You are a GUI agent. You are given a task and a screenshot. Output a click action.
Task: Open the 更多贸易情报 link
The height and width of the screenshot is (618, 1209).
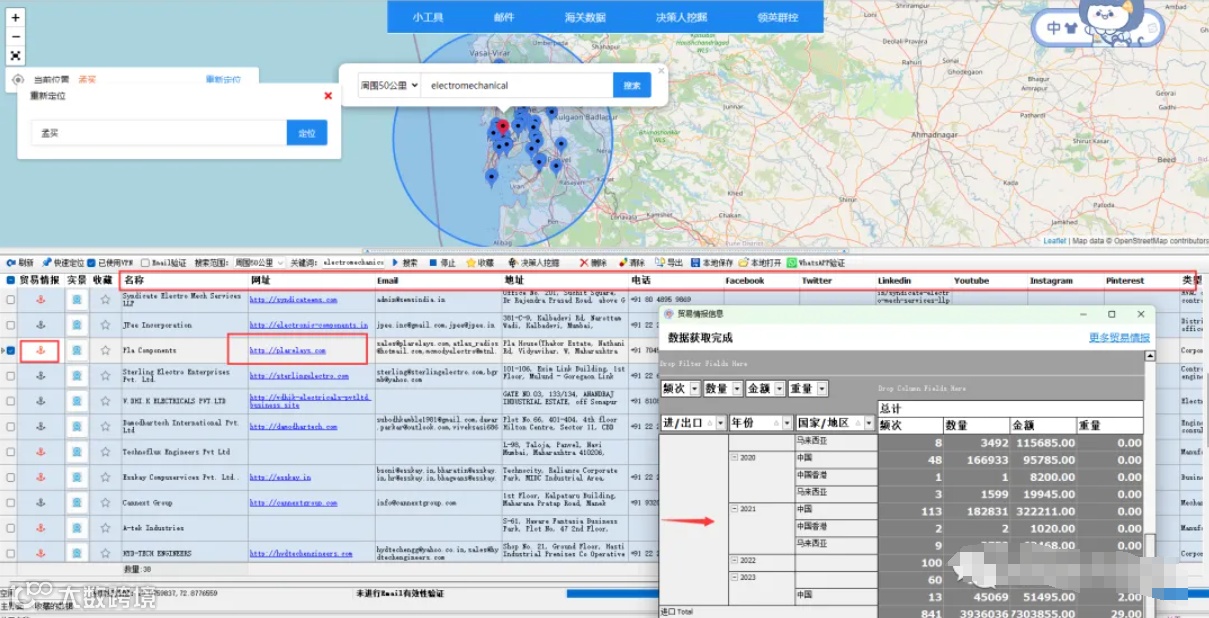(x=1118, y=338)
